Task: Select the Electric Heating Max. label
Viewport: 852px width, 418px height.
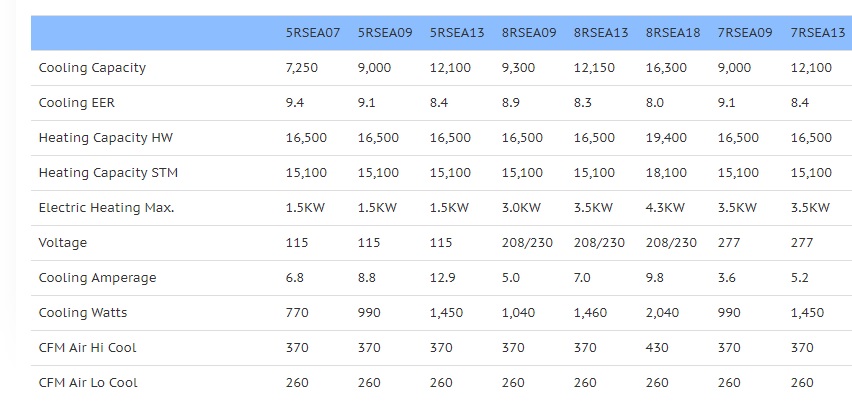Action: pos(106,208)
